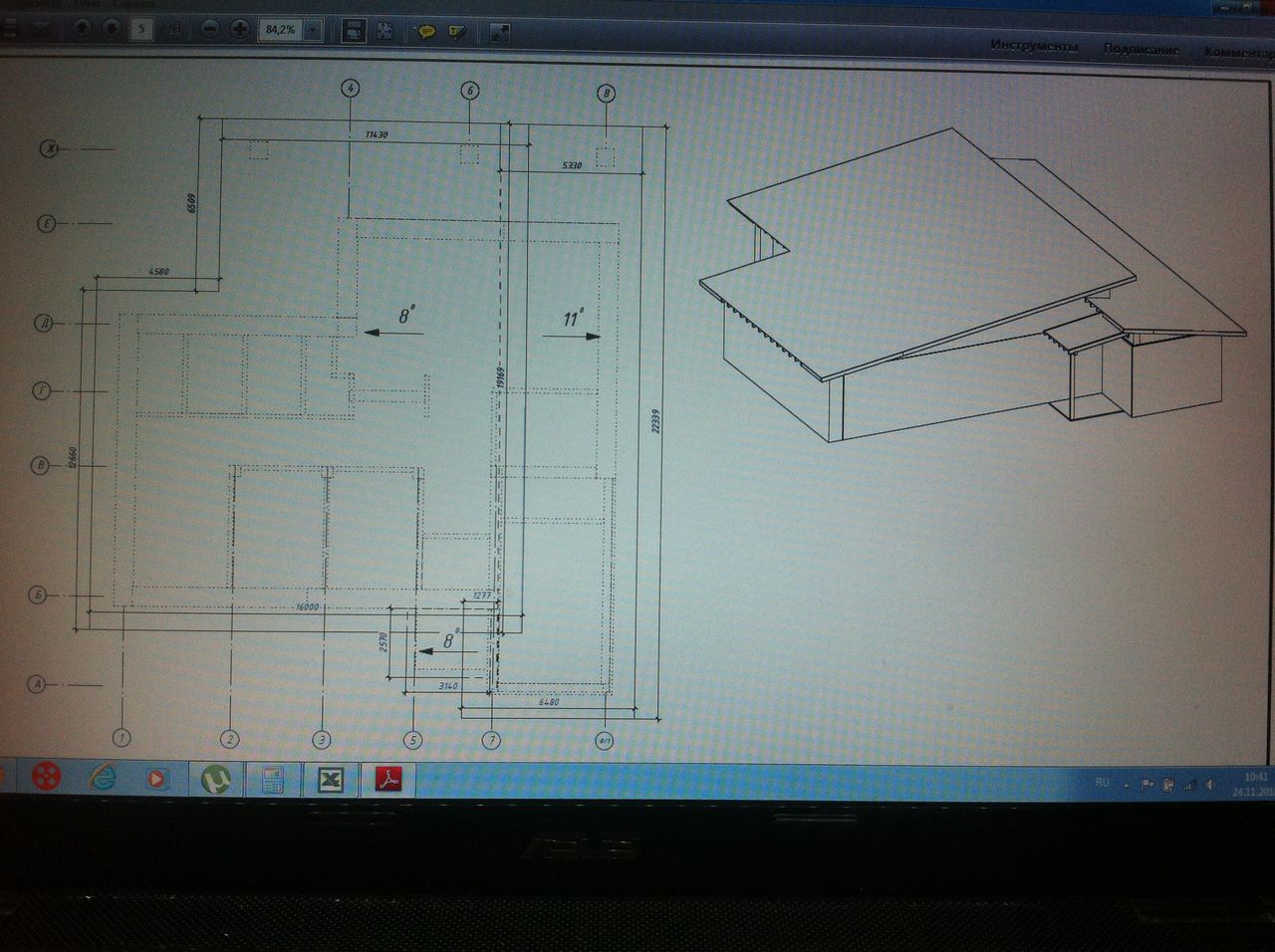Switch to Excel in the taskbar
The image size is (1275, 952).
click(x=329, y=780)
